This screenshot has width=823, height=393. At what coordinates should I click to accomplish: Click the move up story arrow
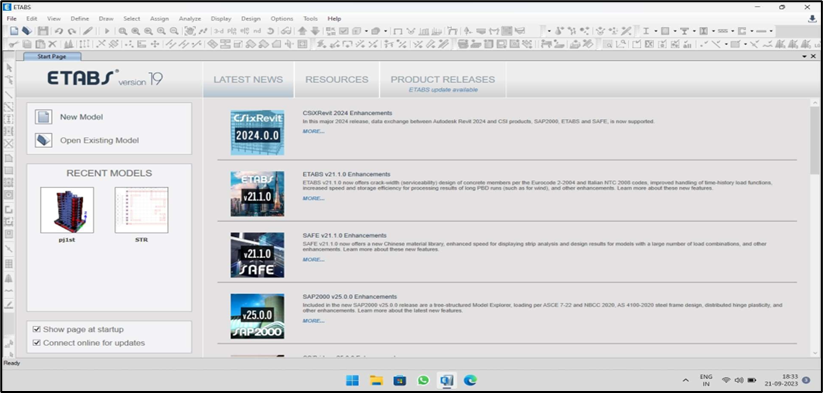coord(302,31)
